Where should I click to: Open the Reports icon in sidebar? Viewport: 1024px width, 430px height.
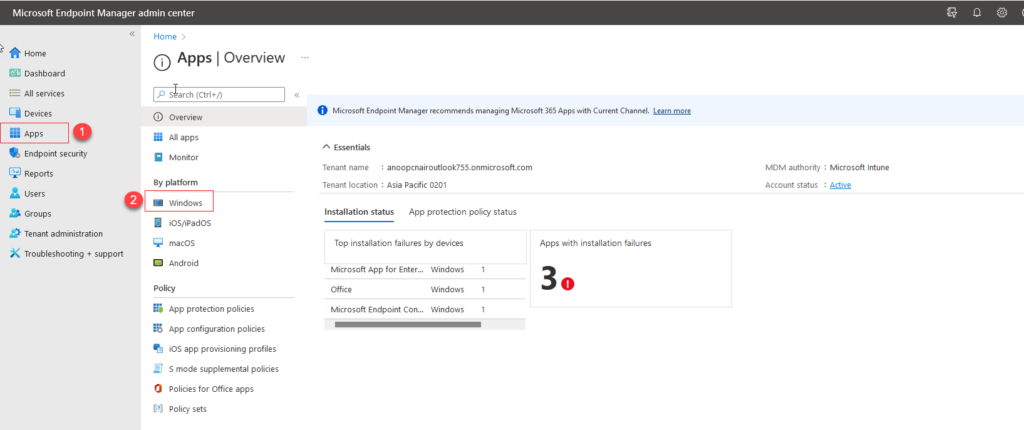[15, 173]
